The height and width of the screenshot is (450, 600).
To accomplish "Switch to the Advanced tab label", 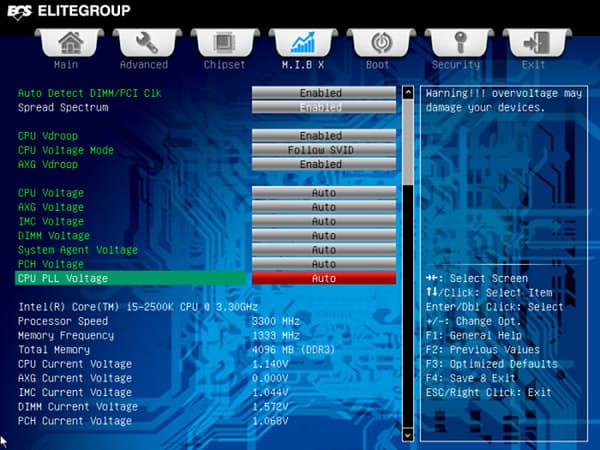I will point(144,65).
